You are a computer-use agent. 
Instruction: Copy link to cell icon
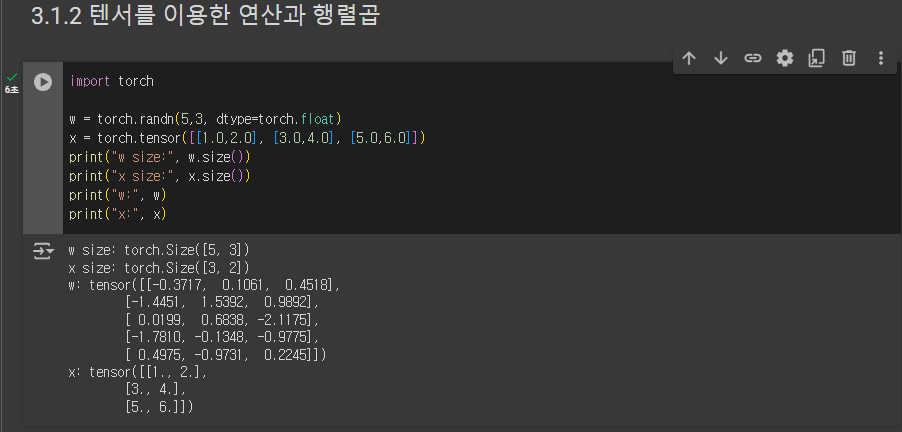coord(753,58)
